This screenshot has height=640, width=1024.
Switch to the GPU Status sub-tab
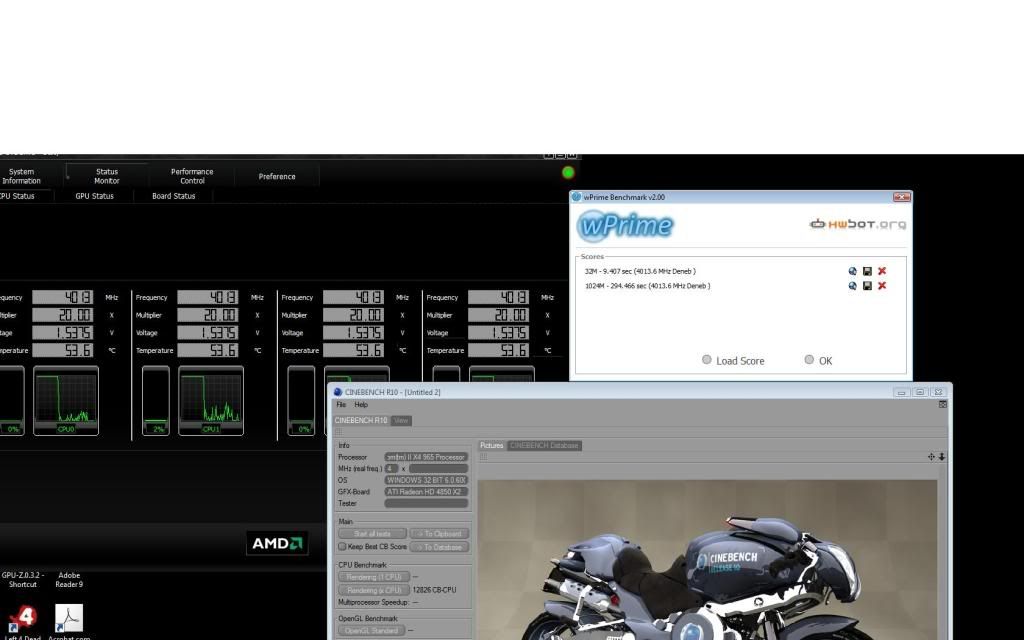coord(94,196)
